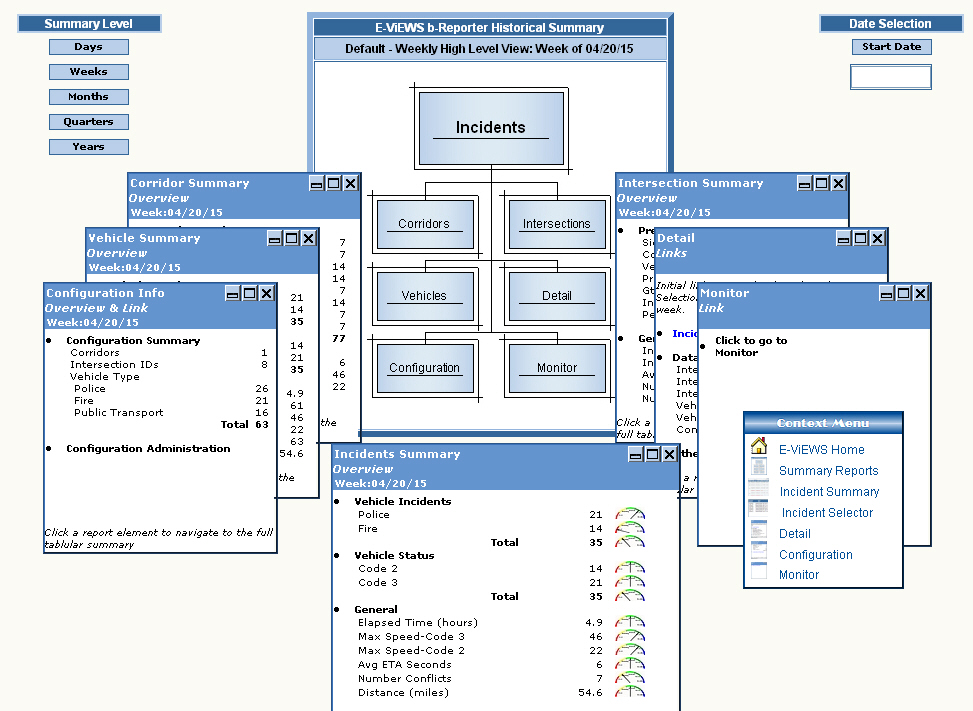Click the Summary Reports thumbnail icon
The width and height of the screenshot is (973, 711).
pyautogui.click(x=759, y=470)
